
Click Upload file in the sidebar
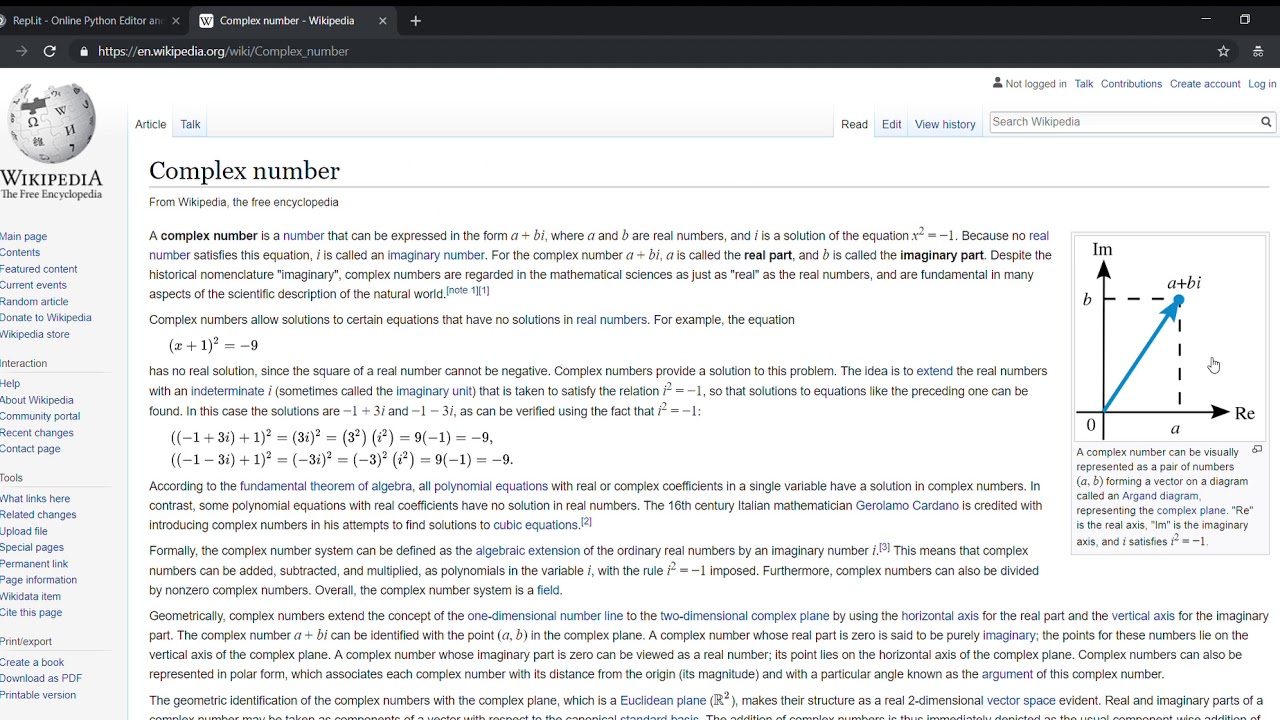[24, 531]
